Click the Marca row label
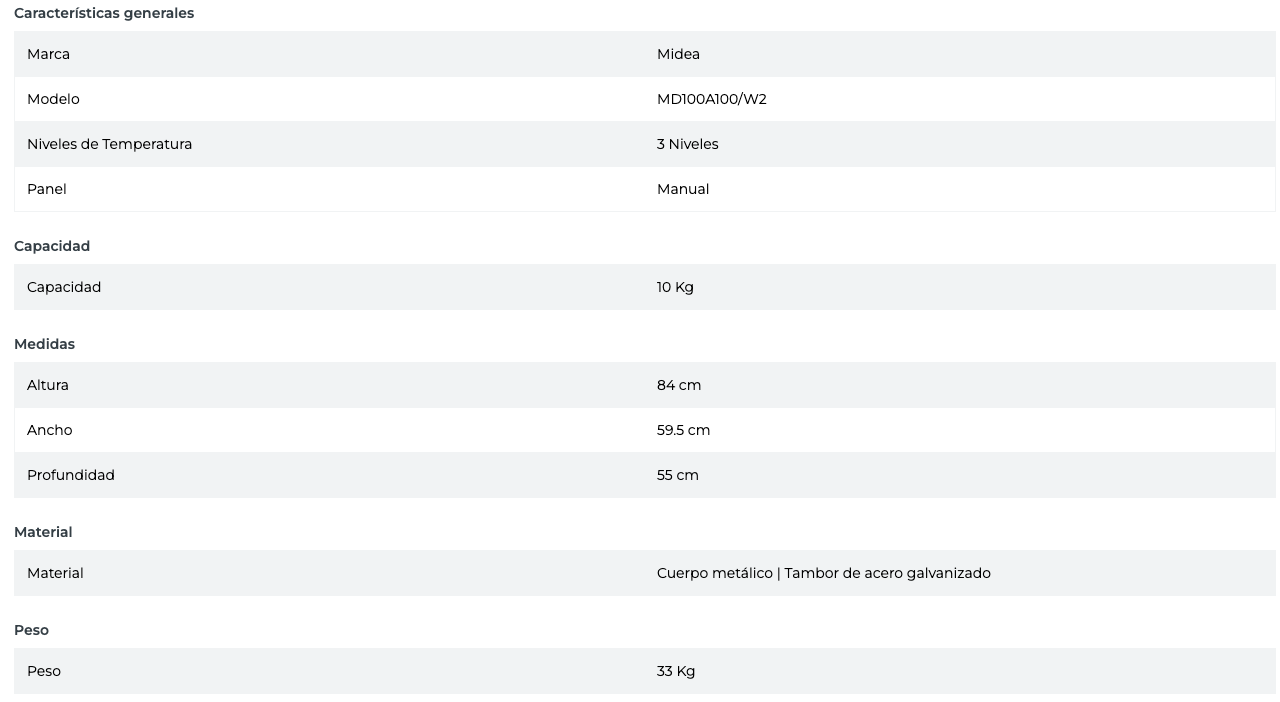 pos(48,54)
